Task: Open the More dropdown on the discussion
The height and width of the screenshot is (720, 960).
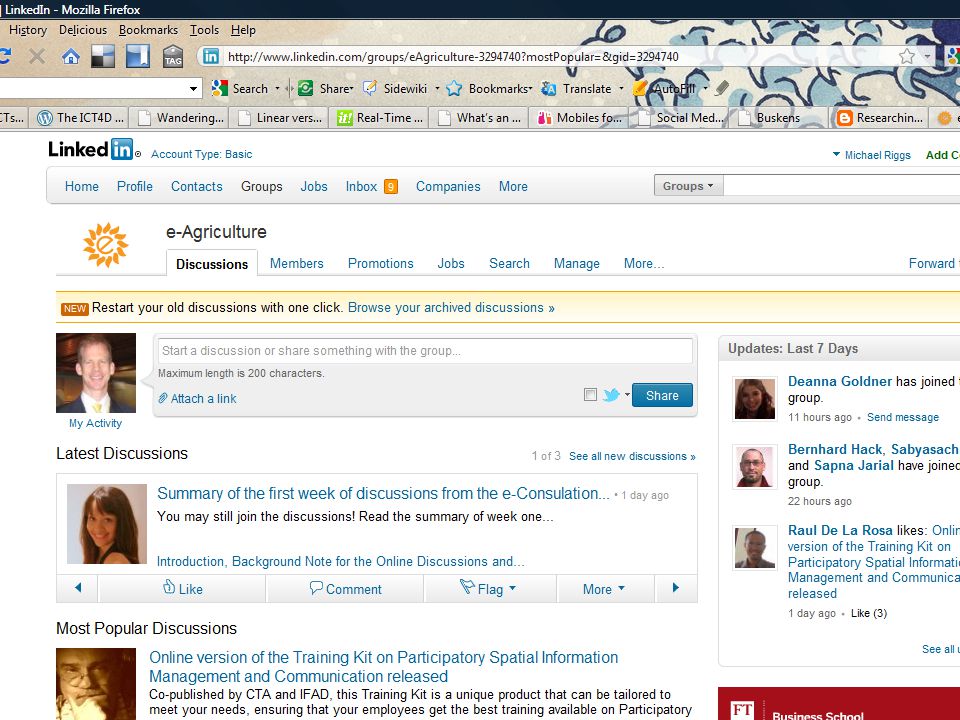Action: [604, 589]
